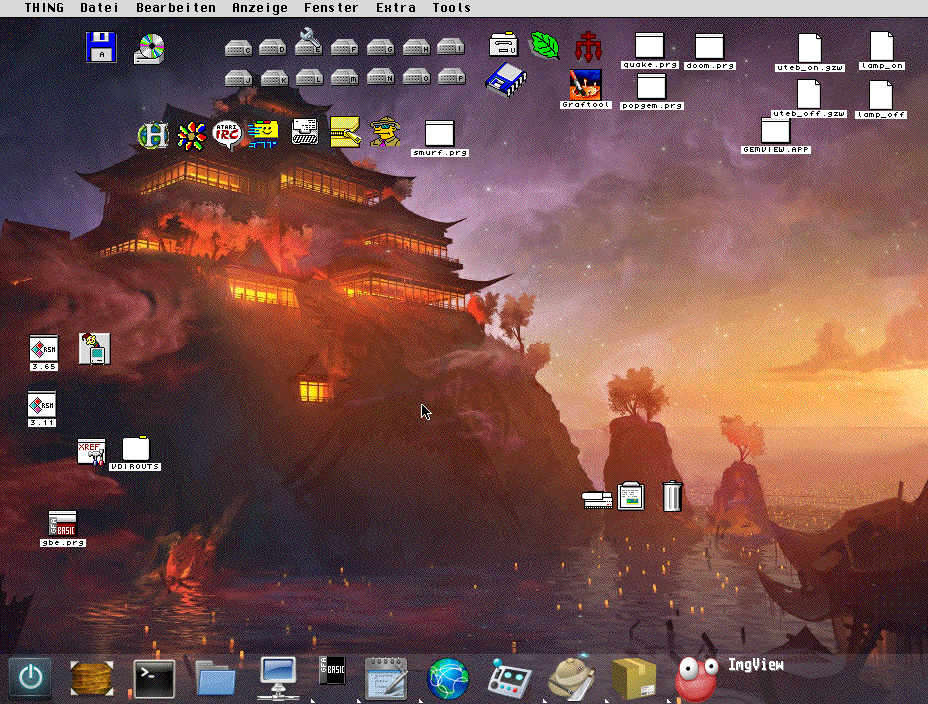Open the Graftool program icon
928x704 pixels.
pyautogui.click(x=585, y=89)
